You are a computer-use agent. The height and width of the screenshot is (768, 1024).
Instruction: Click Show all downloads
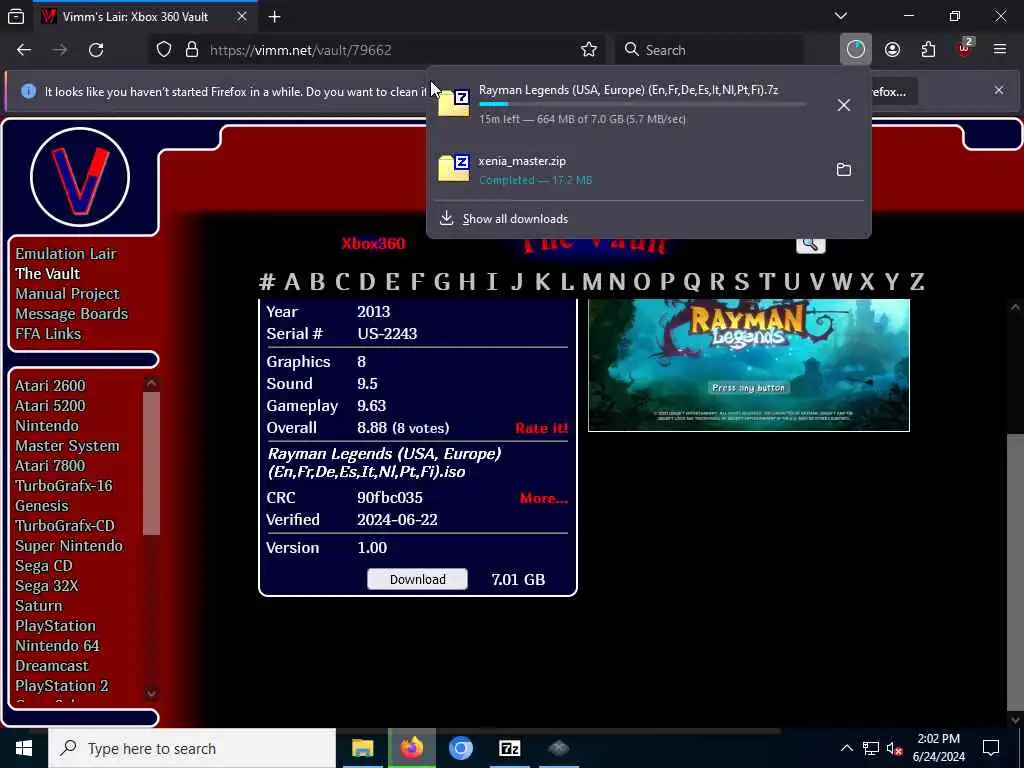click(515, 219)
